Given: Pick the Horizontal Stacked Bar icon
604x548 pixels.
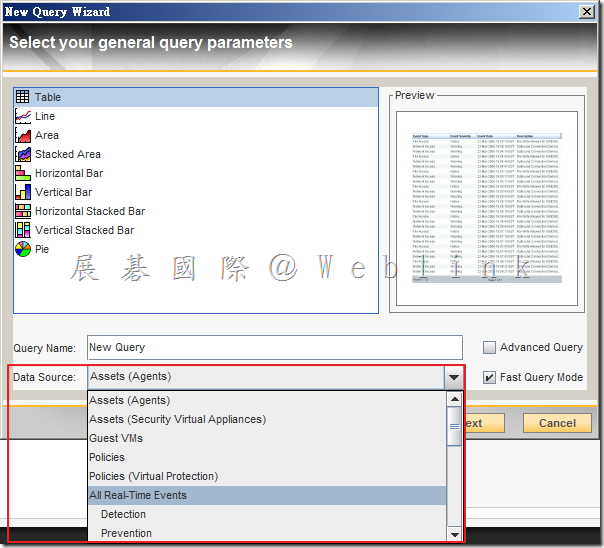Looking at the screenshot, I should pyautogui.click(x=24, y=211).
